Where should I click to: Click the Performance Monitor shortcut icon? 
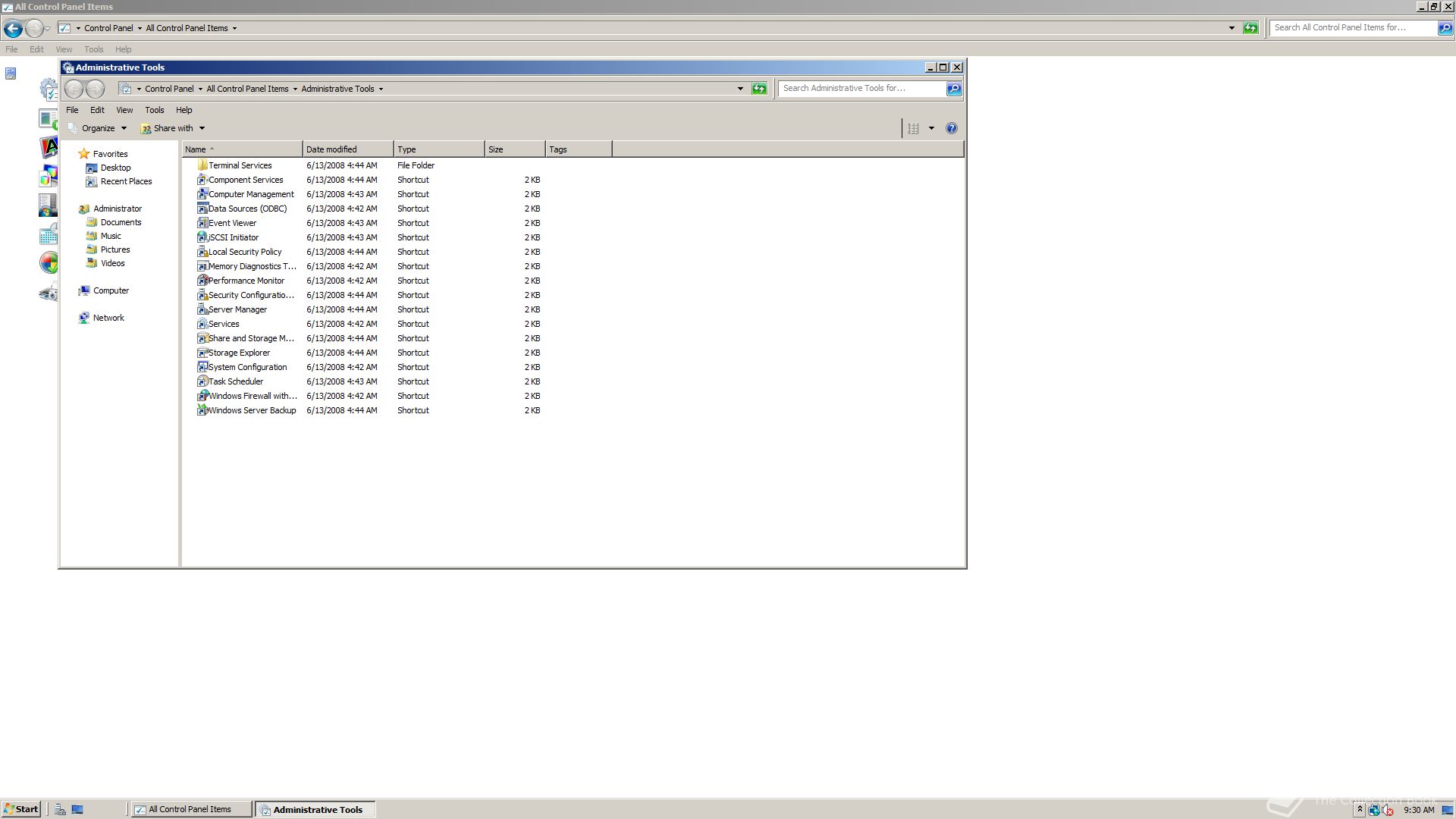202,281
